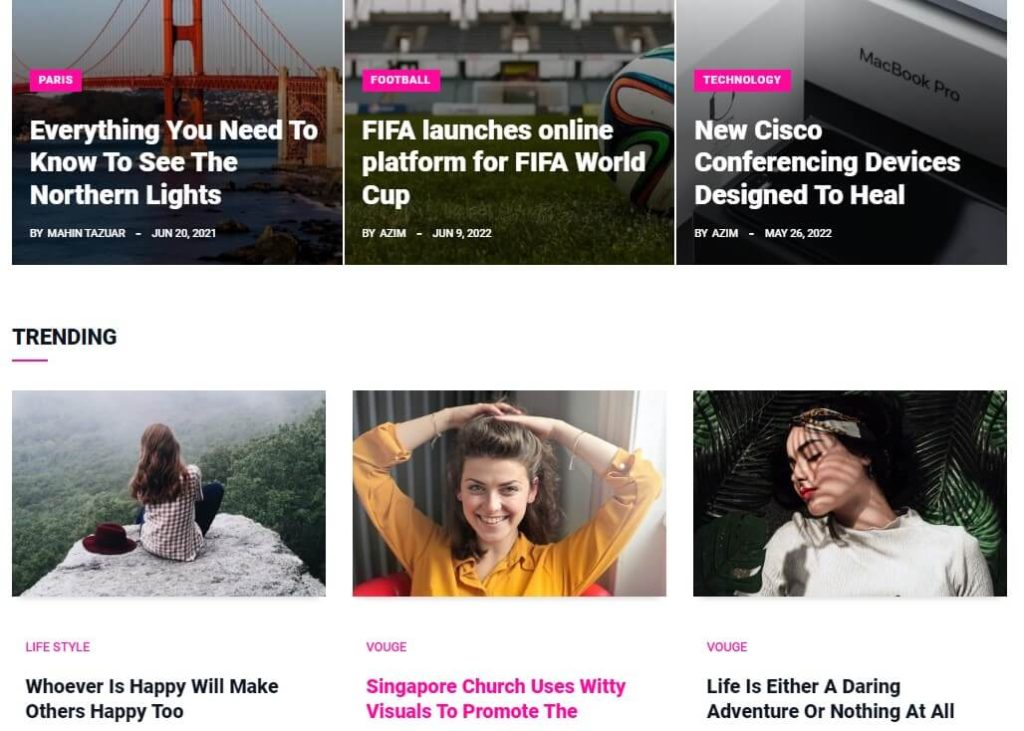This screenshot has width=1024, height=731.
Task: Click author Azim on Cisco post
Action: point(725,233)
